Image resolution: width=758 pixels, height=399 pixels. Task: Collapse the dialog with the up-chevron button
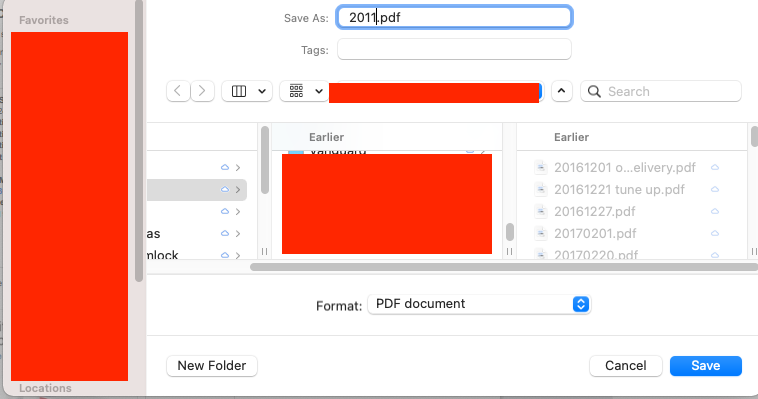[561, 91]
